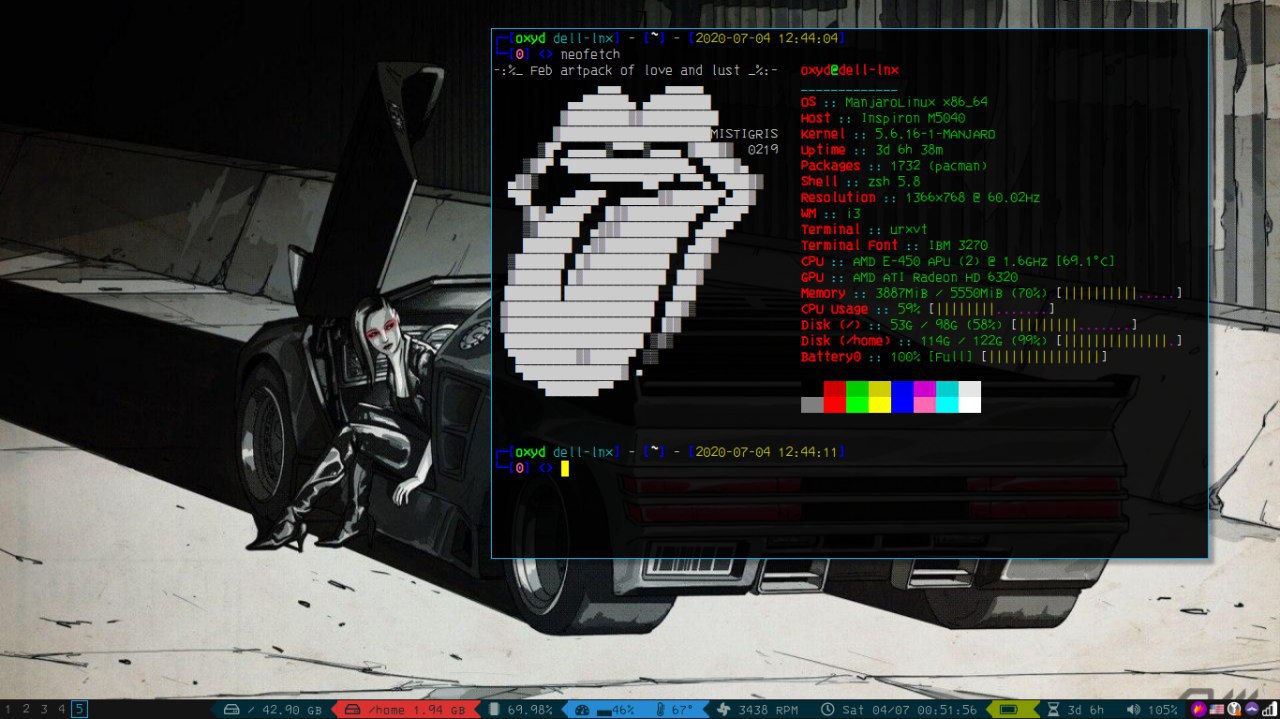Click the '3d 6h' uptime readout in bar
The height and width of the screenshot is (719, 1280).
point(1086,709)
